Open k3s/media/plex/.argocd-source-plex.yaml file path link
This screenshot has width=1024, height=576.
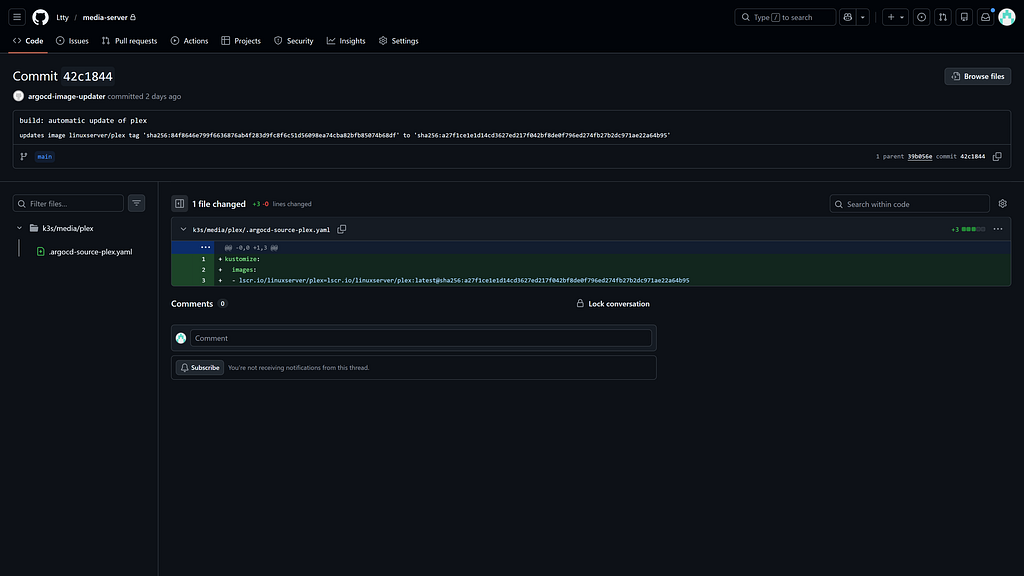(261, 230)
